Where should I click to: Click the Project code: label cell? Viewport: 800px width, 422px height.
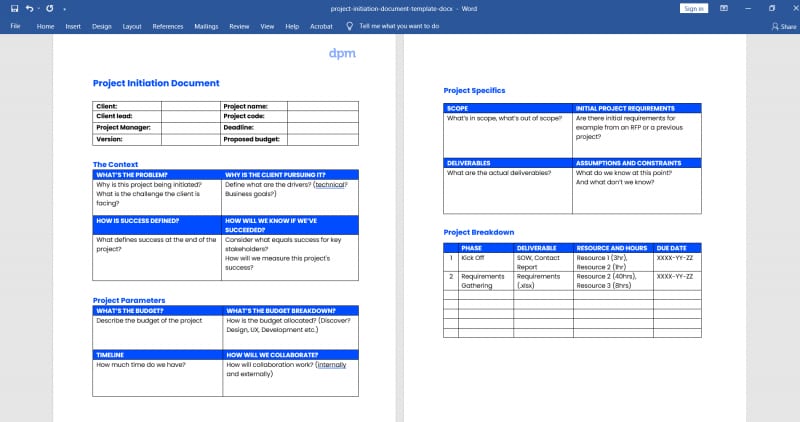tap(254, 116)
